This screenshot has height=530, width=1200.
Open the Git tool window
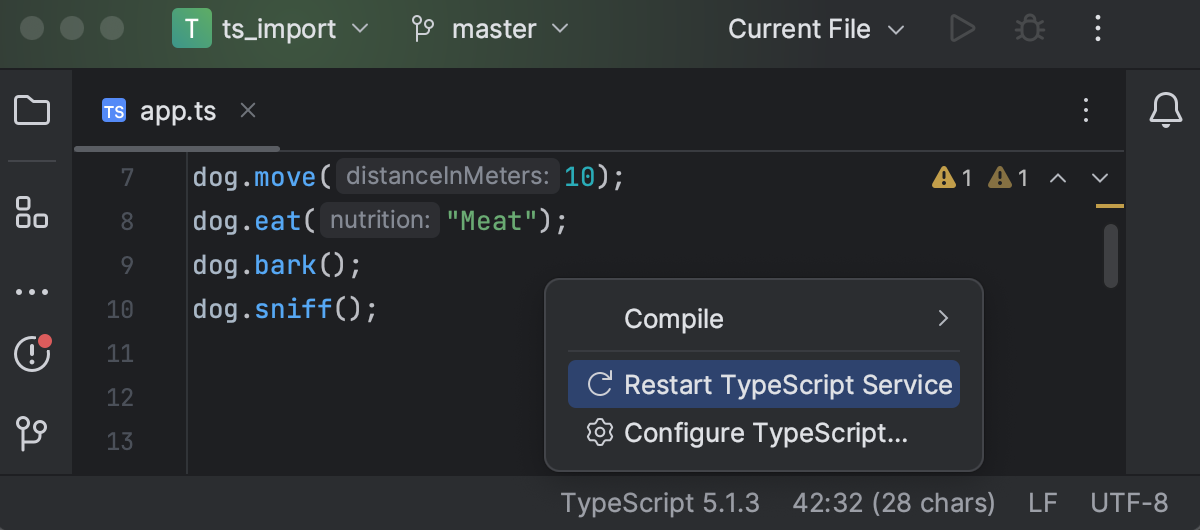coord(32,433)
